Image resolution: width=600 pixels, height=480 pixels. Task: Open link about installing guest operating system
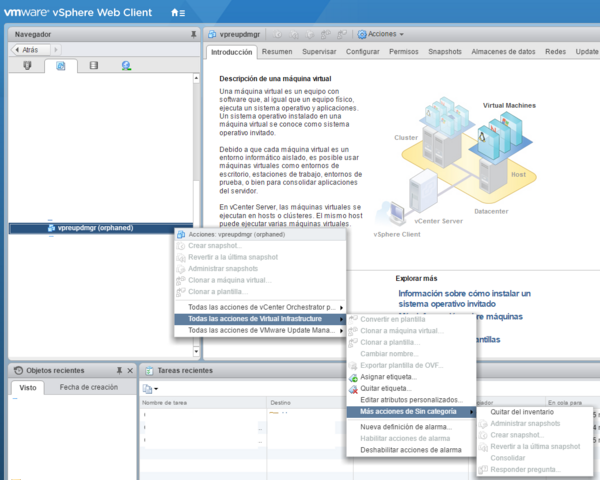(463, 298)
